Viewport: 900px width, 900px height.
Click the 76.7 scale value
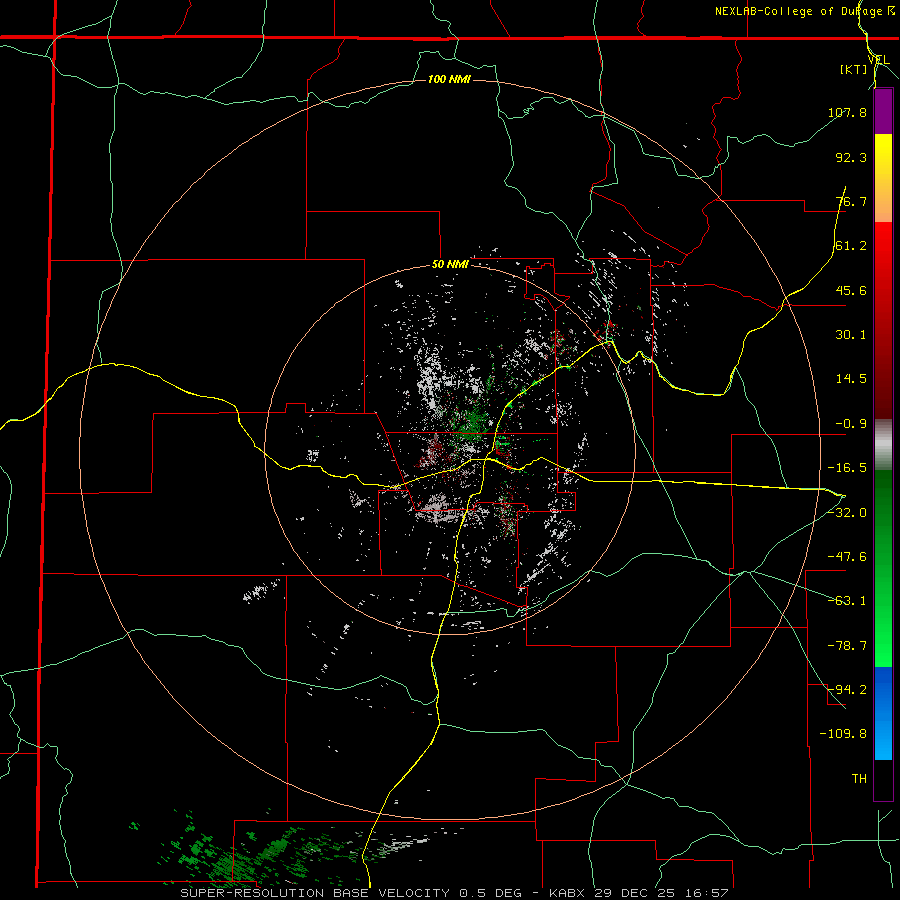tap(851, 201)
